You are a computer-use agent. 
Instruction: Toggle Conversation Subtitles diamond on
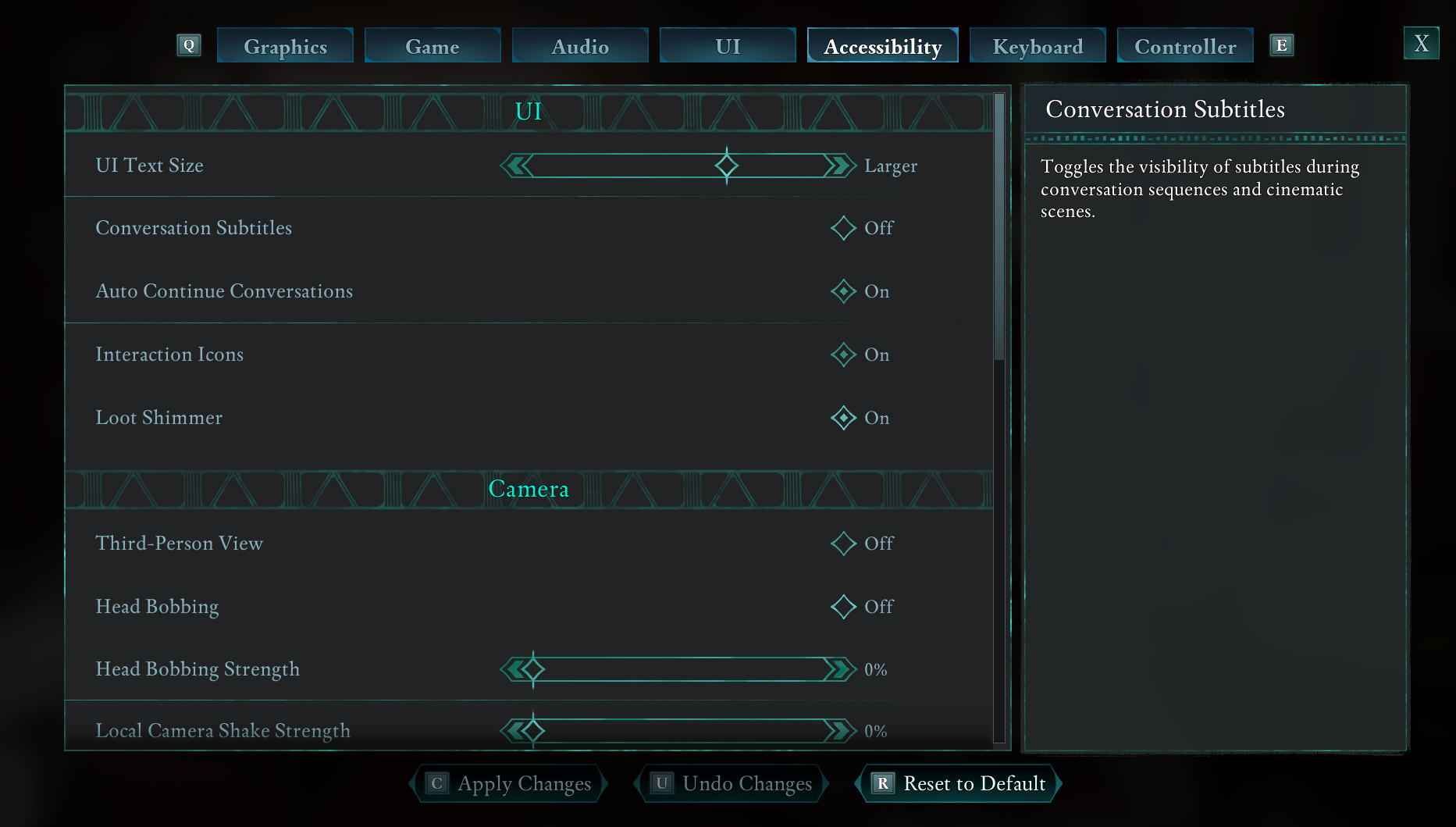click(x=843, y=228)
